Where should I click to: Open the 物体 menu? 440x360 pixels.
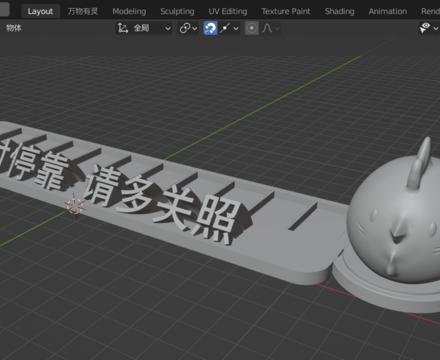14,28
